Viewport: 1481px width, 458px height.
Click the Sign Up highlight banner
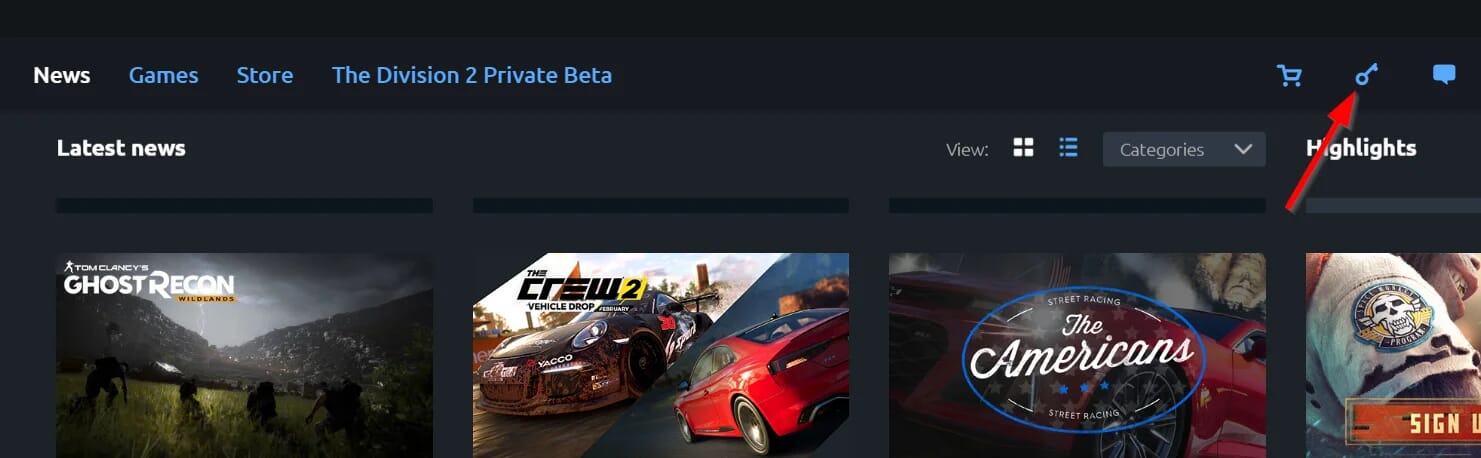[1414, 422]
